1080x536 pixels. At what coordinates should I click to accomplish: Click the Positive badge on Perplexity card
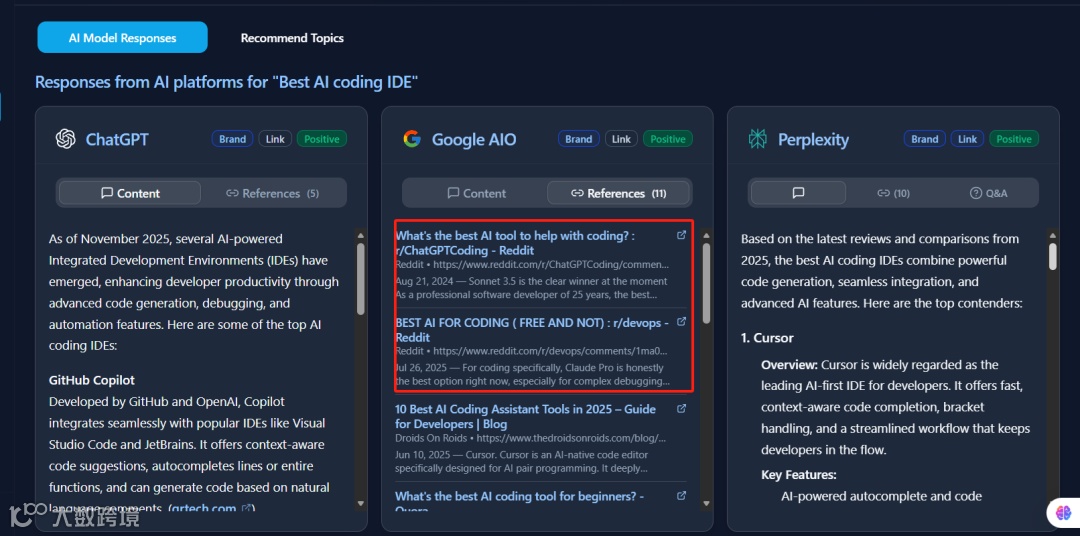tap(1014, 139)
